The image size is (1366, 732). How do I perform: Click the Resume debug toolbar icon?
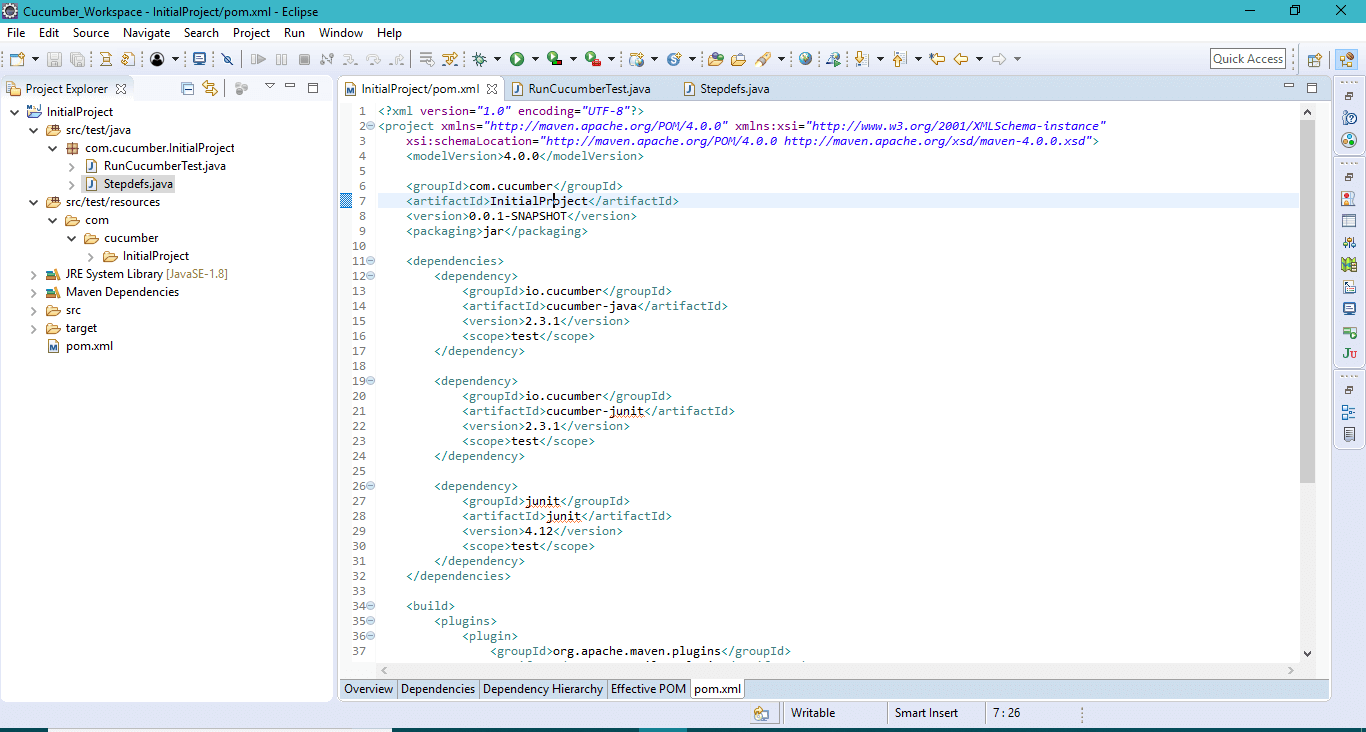pos(258,59)
